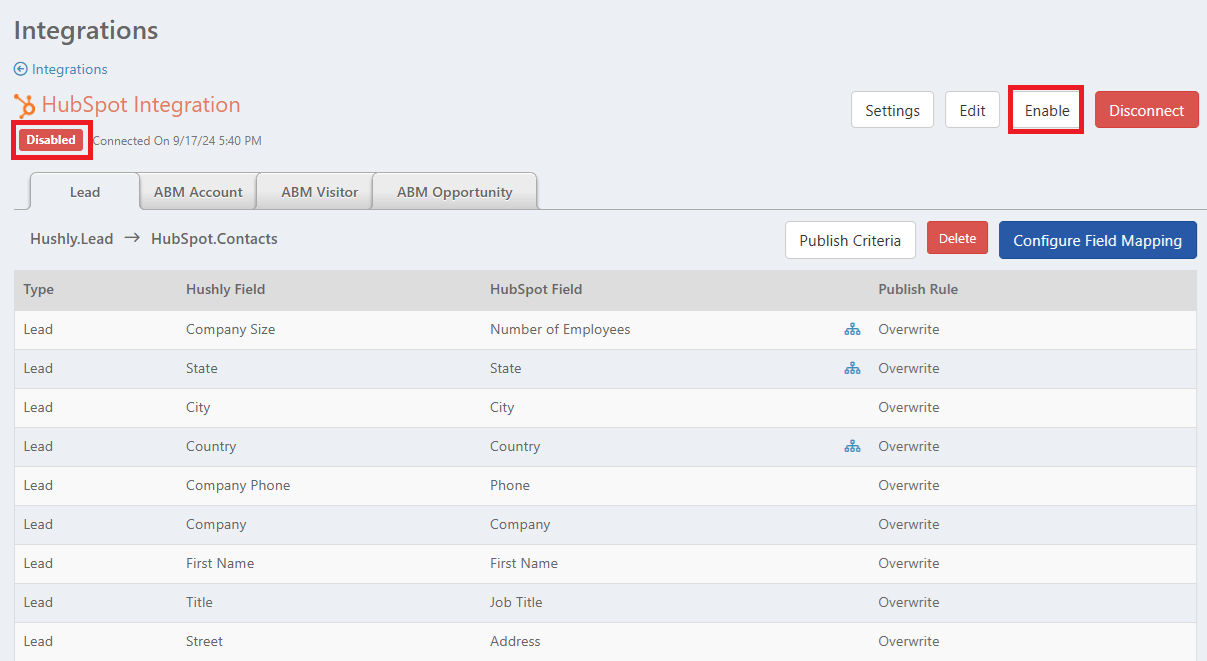Click Overwrite in the City row
This screenshot has height=661, width=1207.
909,407
